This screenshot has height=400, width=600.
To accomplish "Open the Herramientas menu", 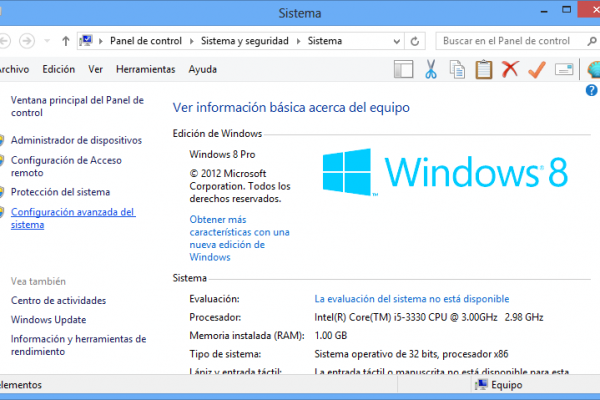I will click(x=145, y=69).
